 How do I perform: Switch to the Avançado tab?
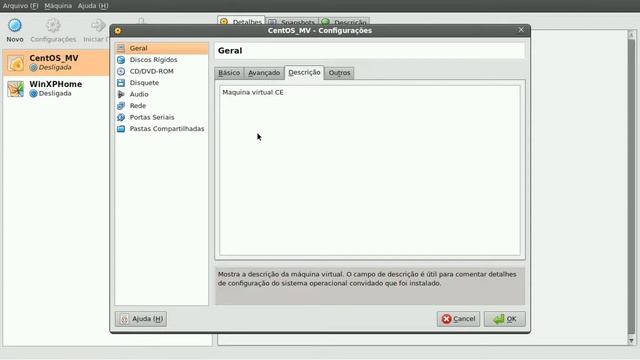(x=264, y=73)
